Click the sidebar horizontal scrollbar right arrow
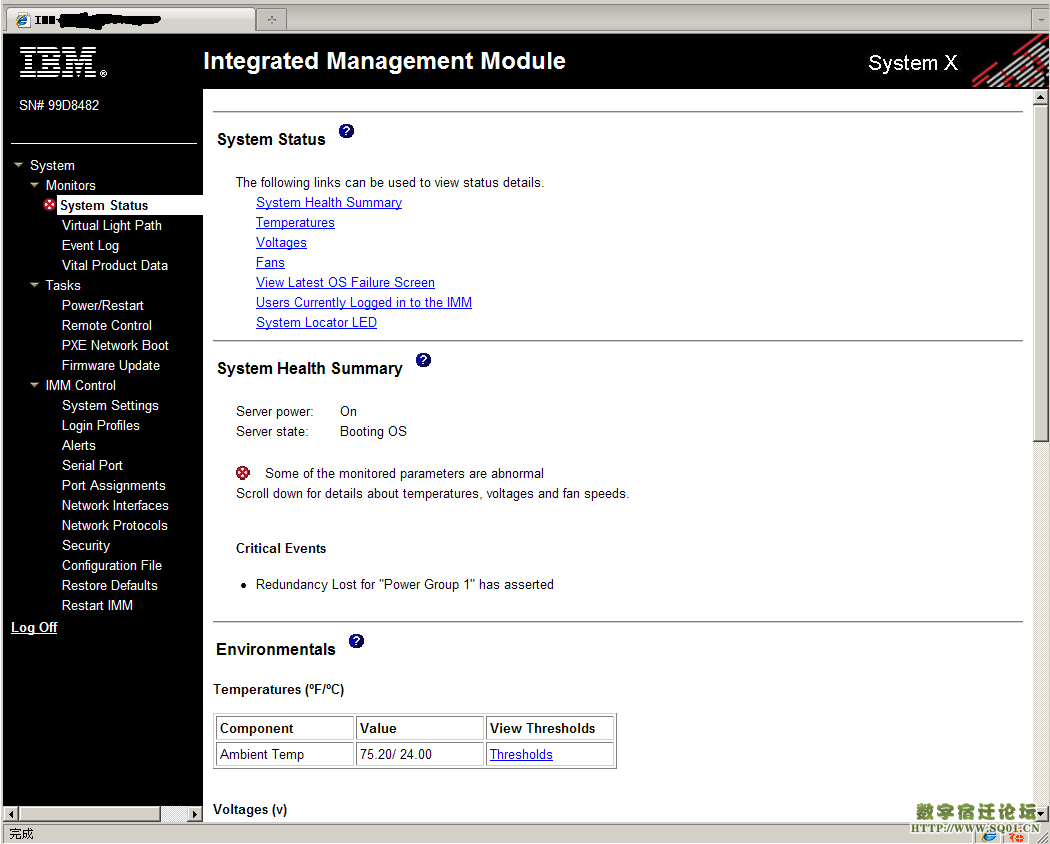 pyautogui.click(x=194, y=814)
